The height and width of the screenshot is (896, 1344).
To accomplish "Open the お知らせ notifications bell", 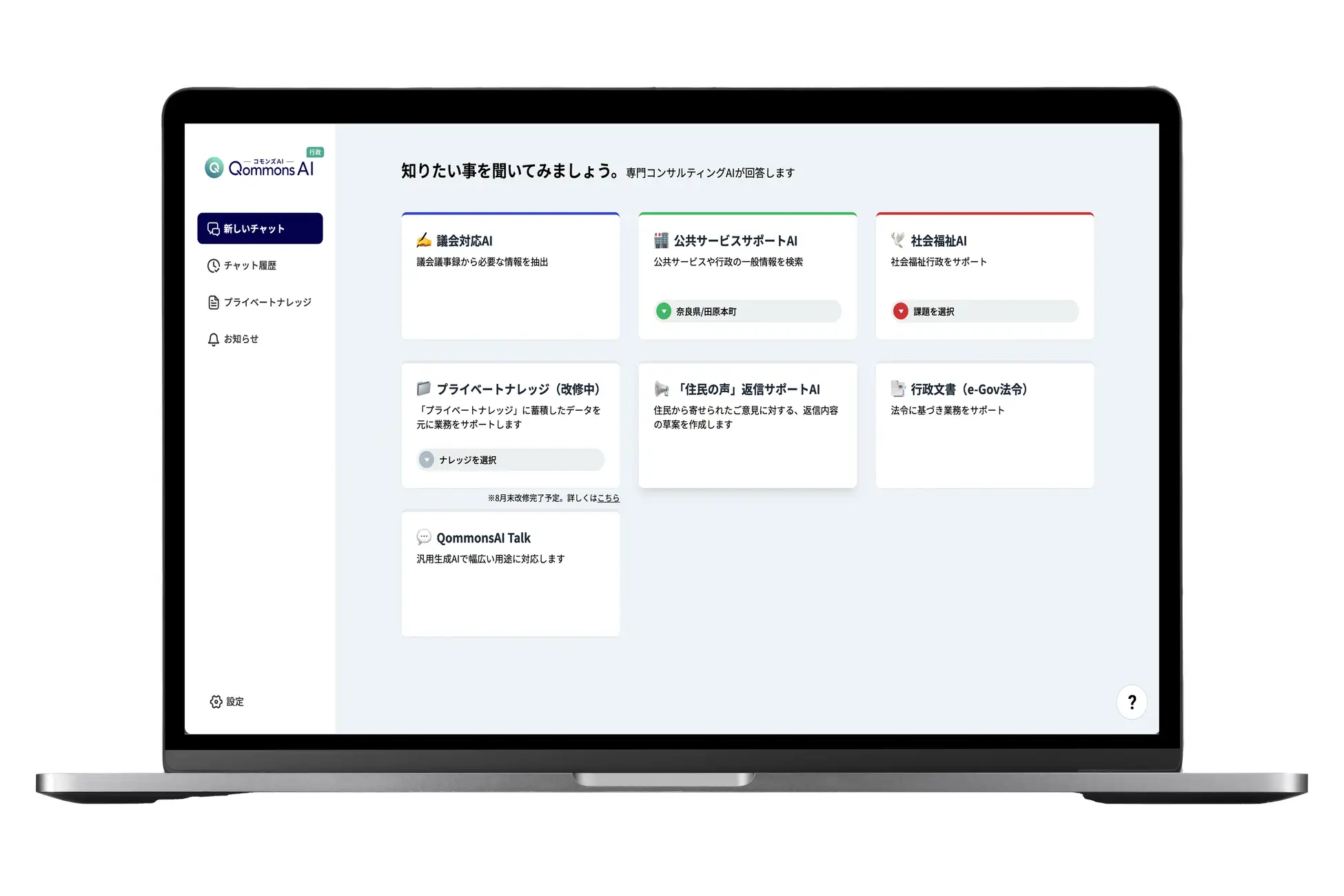I will click(241, 338).
